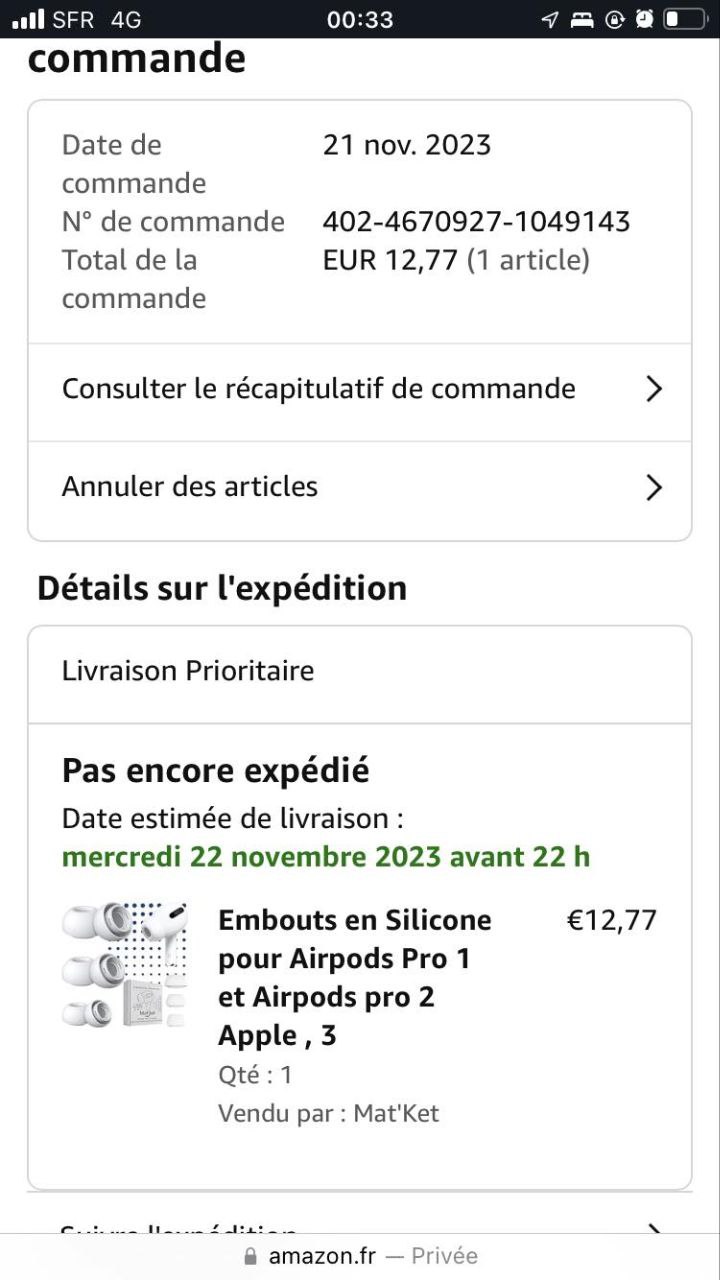
Task: Open the Embouts en Silicone product title
Action: (355, 977)
